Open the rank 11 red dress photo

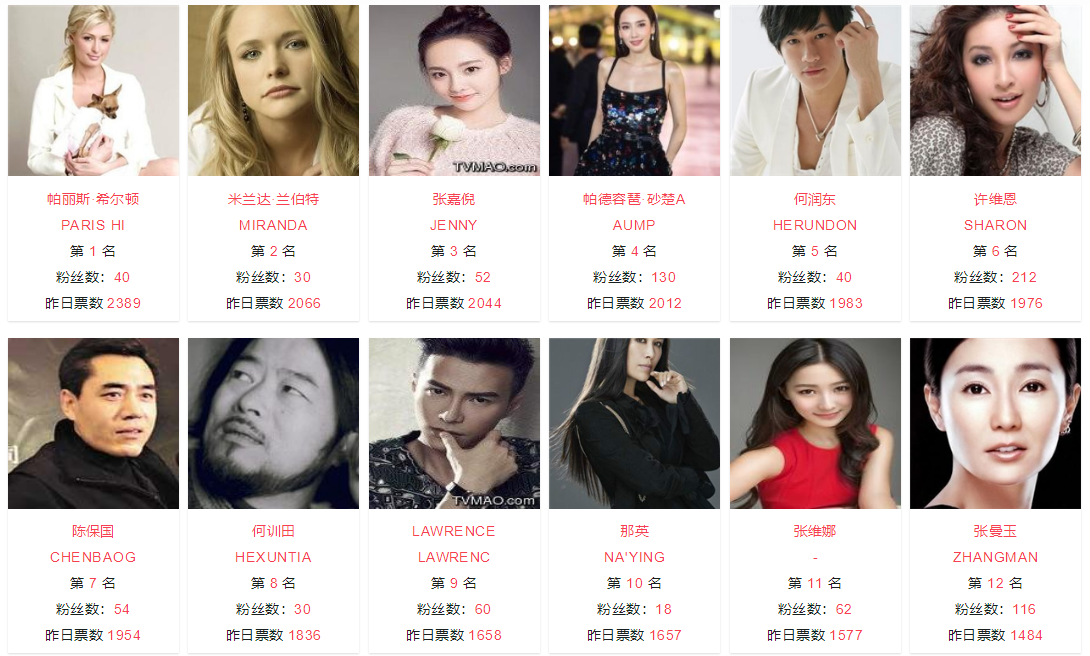pos(815,423)
